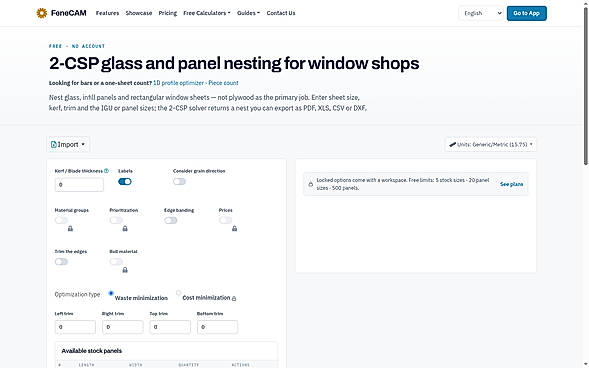
Task: Click the FeneCAM brand name link
Action: point(68,13)
